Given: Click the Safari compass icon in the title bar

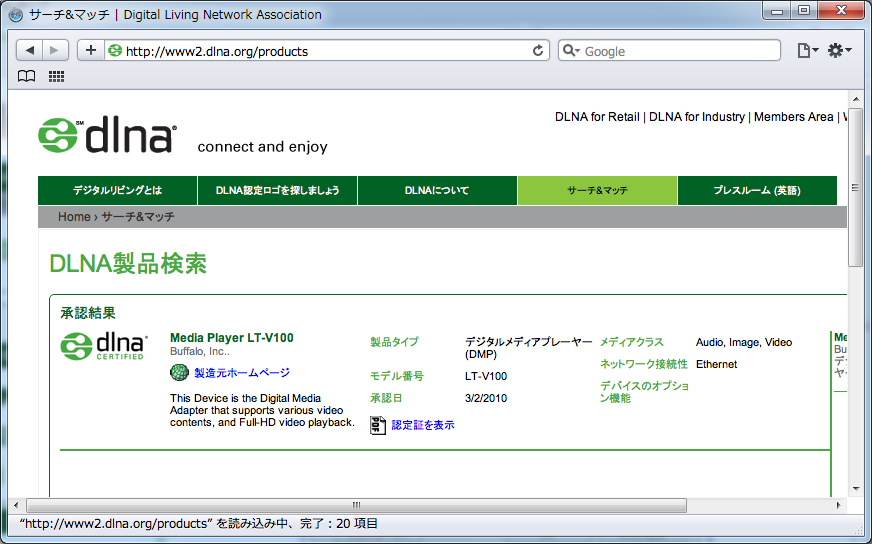Looking at the screenshot, I should 16,14.
